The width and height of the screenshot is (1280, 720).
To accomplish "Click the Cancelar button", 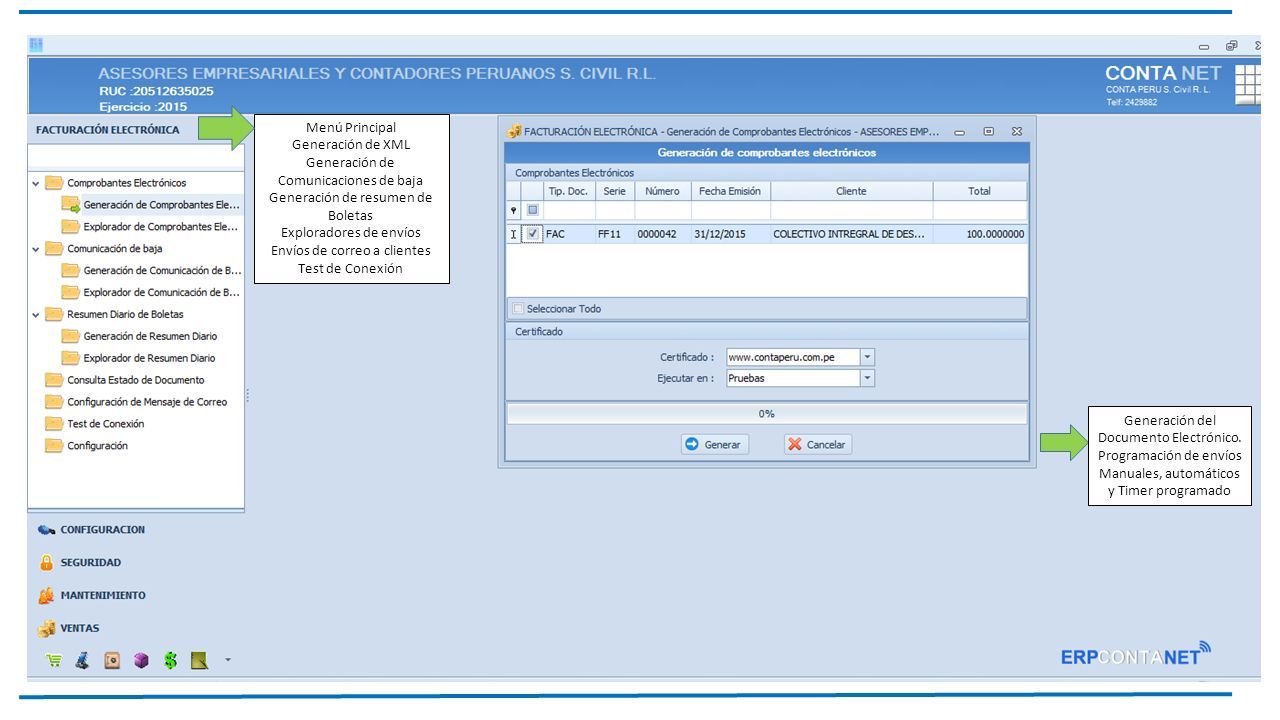I will click(818, 445).
